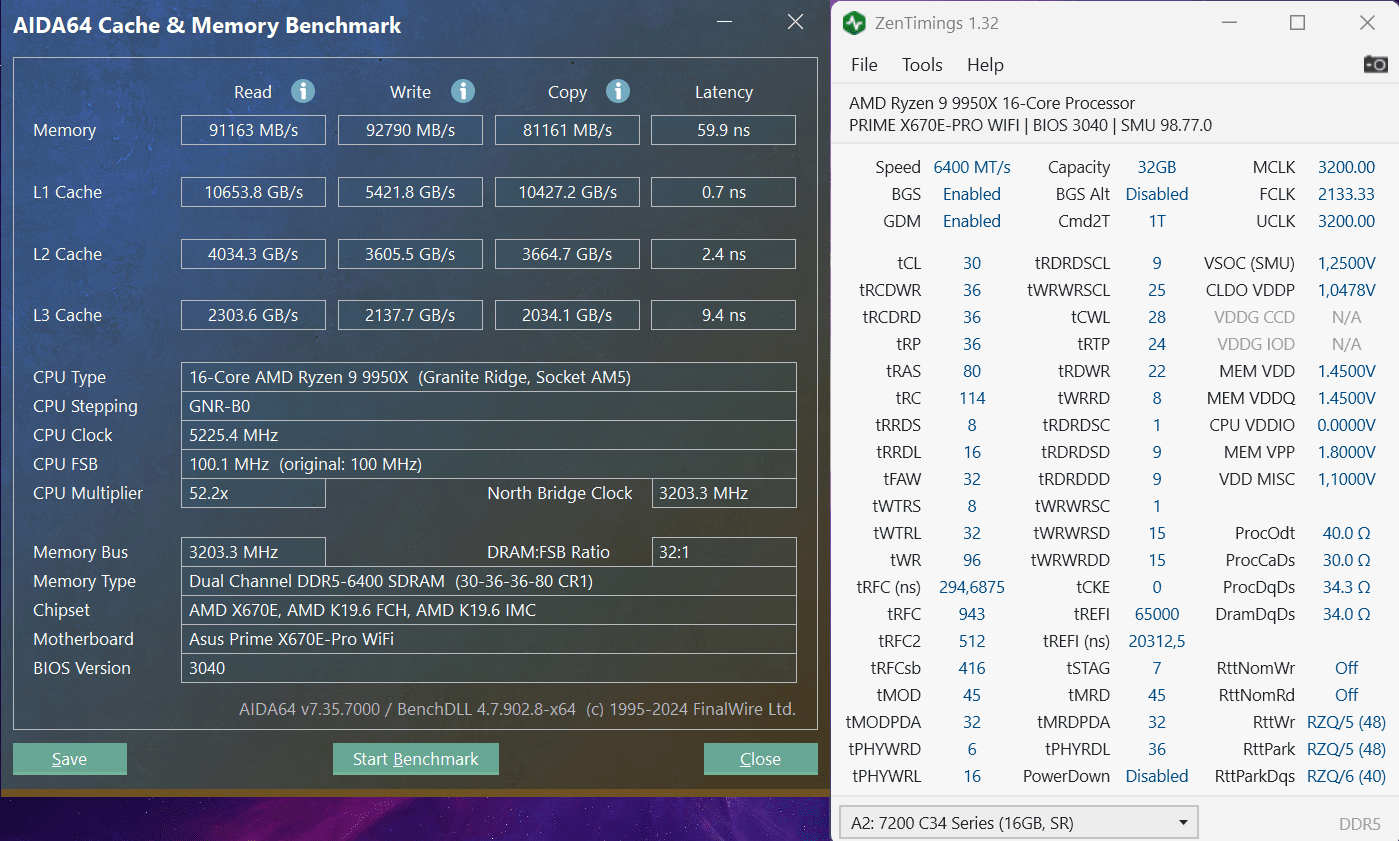Screen dimensions: 1399x841
Task: Click the Chipset field AMD X670E
Action: point(489,610)
